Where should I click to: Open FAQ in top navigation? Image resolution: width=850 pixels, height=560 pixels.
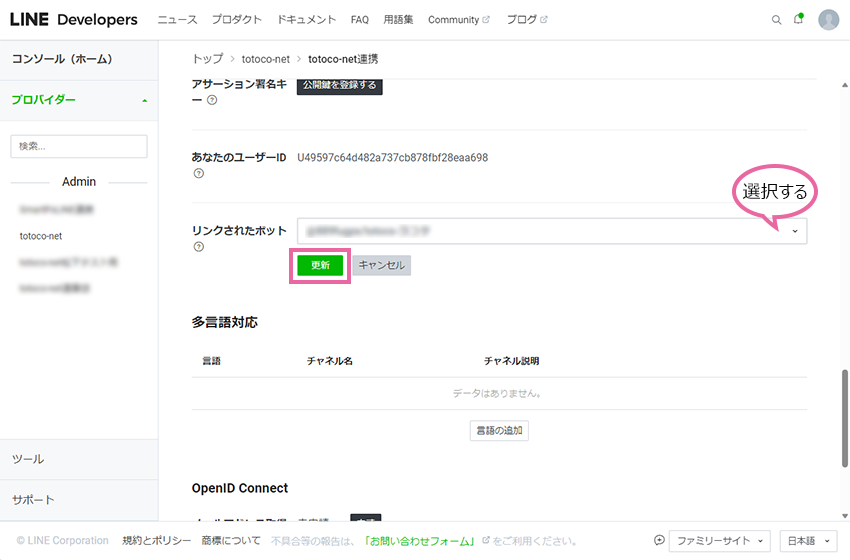(359, 20)
